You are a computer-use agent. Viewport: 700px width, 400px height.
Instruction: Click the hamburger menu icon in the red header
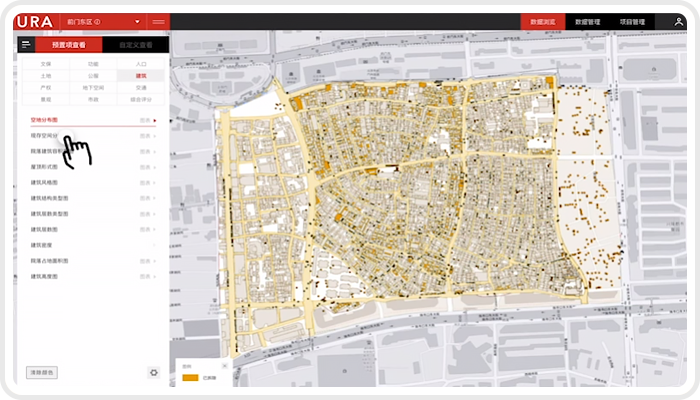click(158, 21)
